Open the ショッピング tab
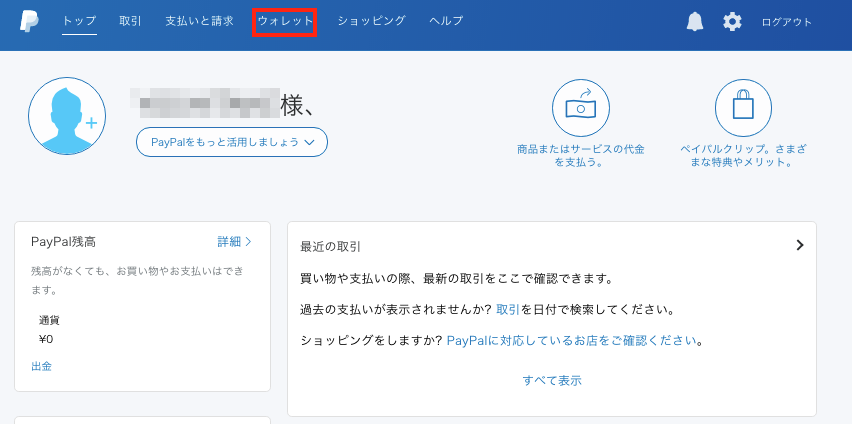 [372, 21]
